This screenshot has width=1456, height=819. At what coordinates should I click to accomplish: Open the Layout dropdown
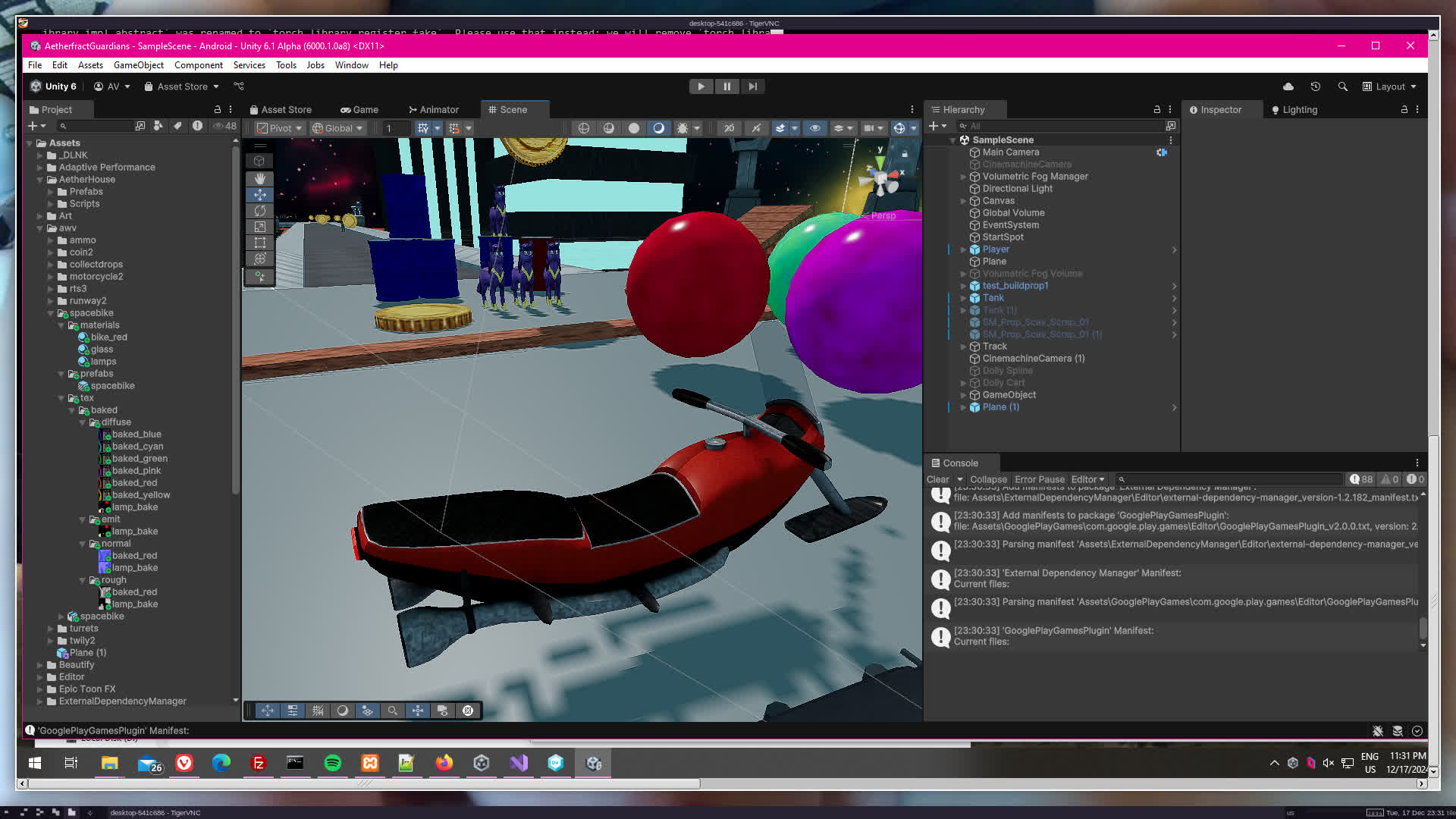(x=1390, y=86)
